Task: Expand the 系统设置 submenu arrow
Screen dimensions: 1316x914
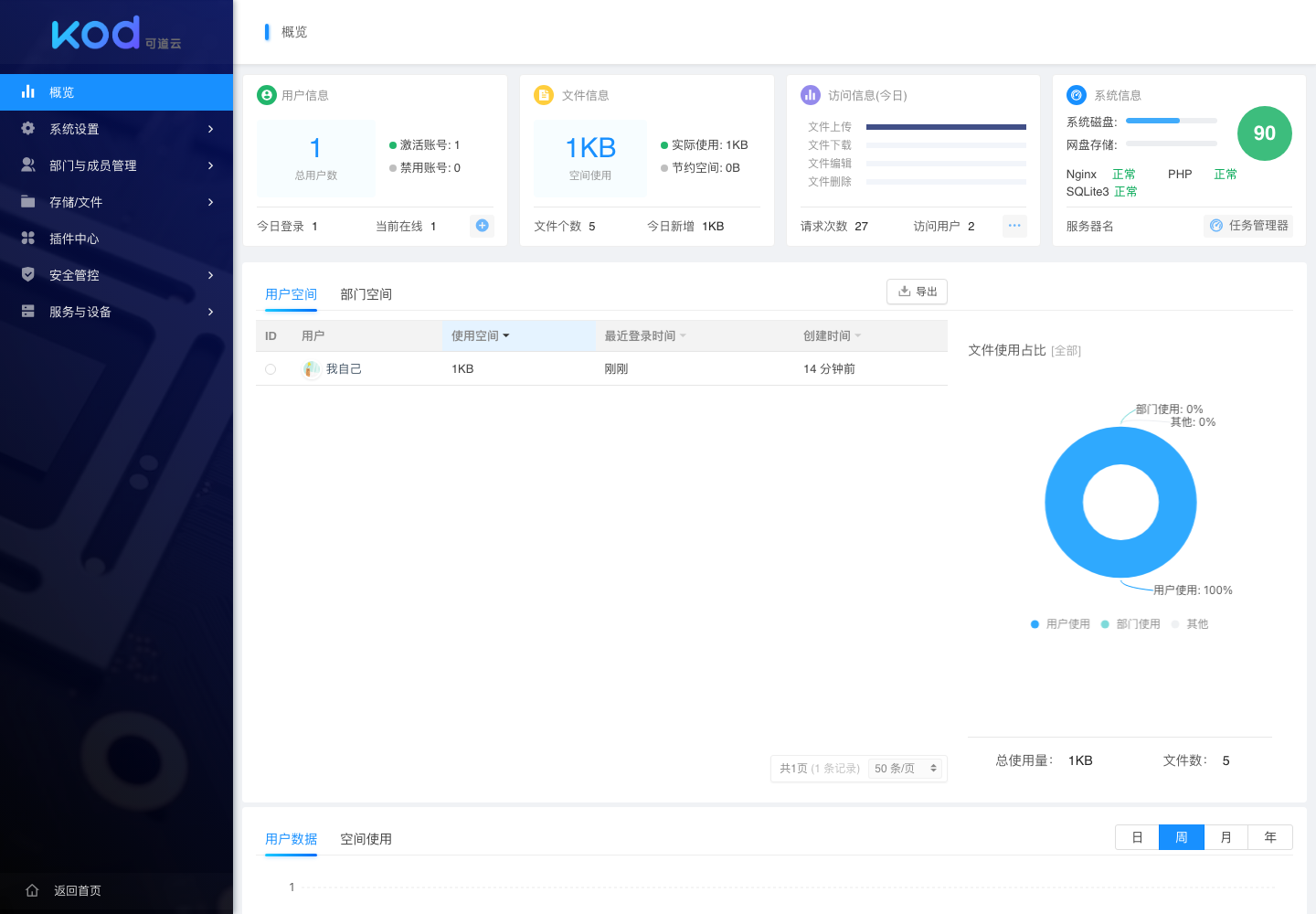Action: pos(211,129)
